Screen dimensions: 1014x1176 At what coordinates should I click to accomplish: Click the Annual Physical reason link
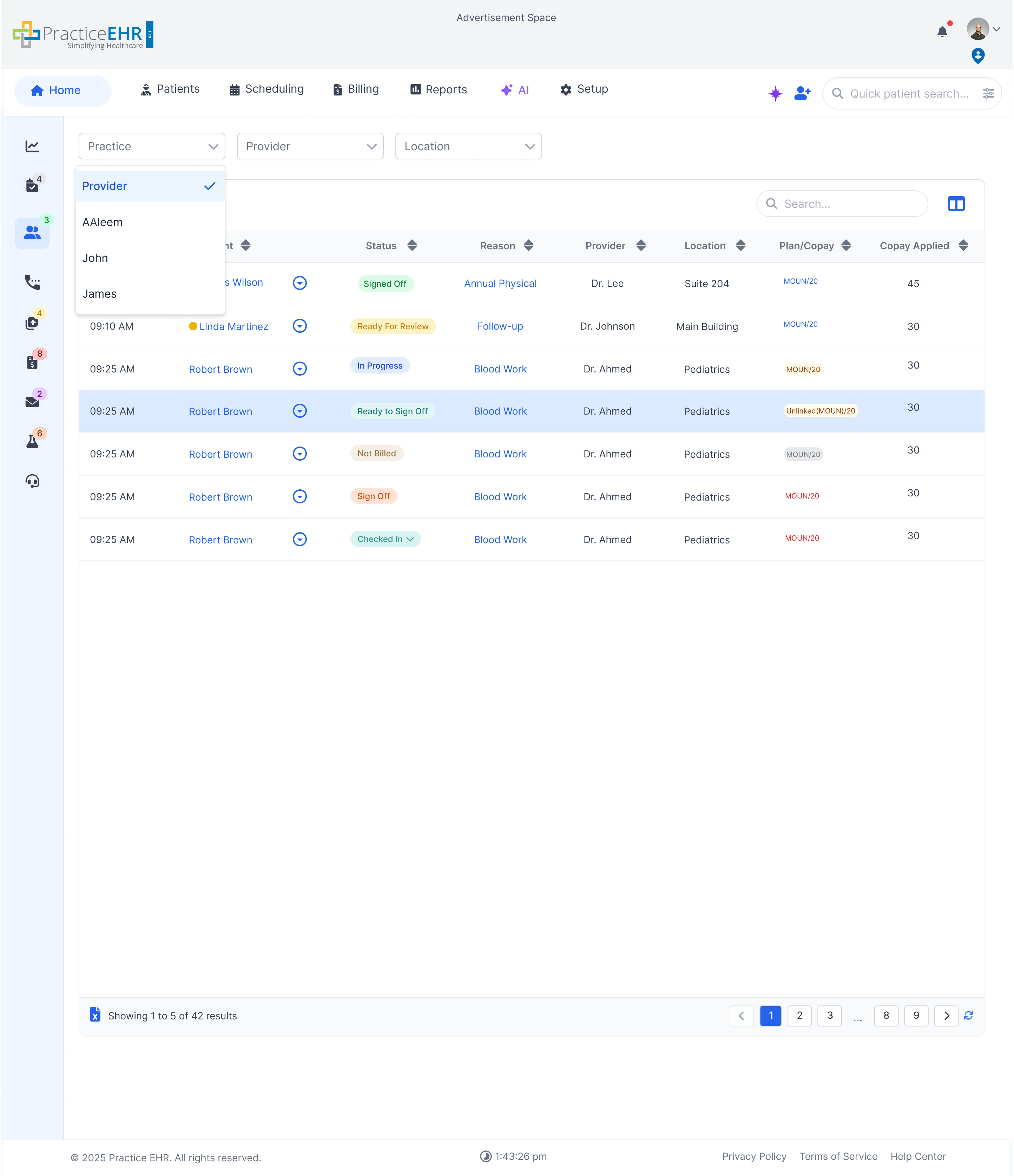pyautogui.click(x=500, y=283)
